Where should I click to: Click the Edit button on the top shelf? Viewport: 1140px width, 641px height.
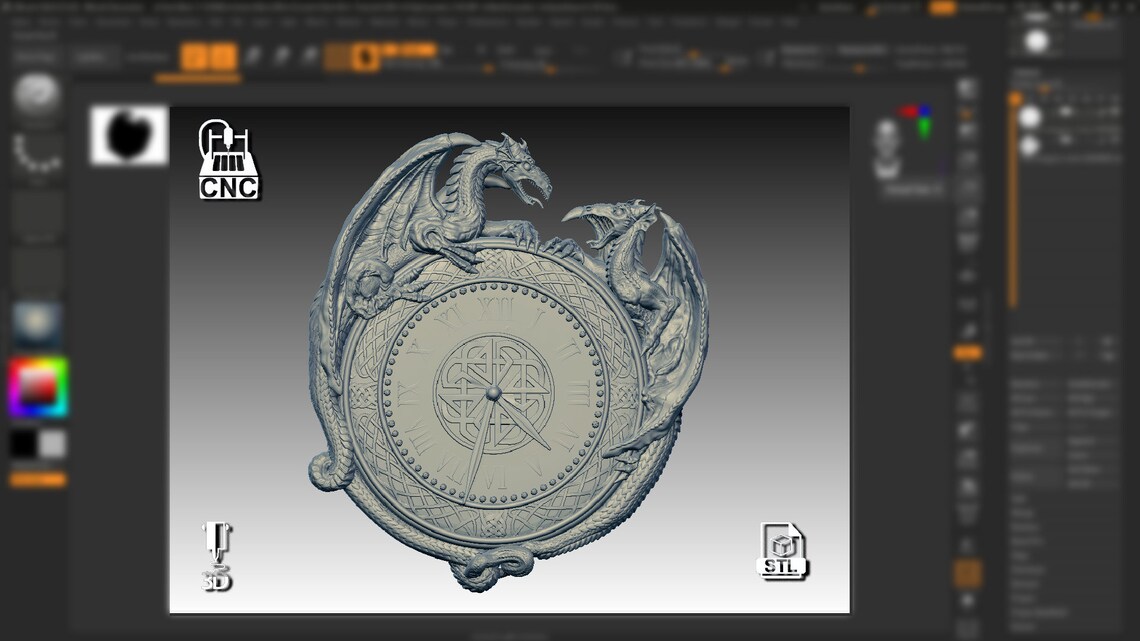(195, 55)
